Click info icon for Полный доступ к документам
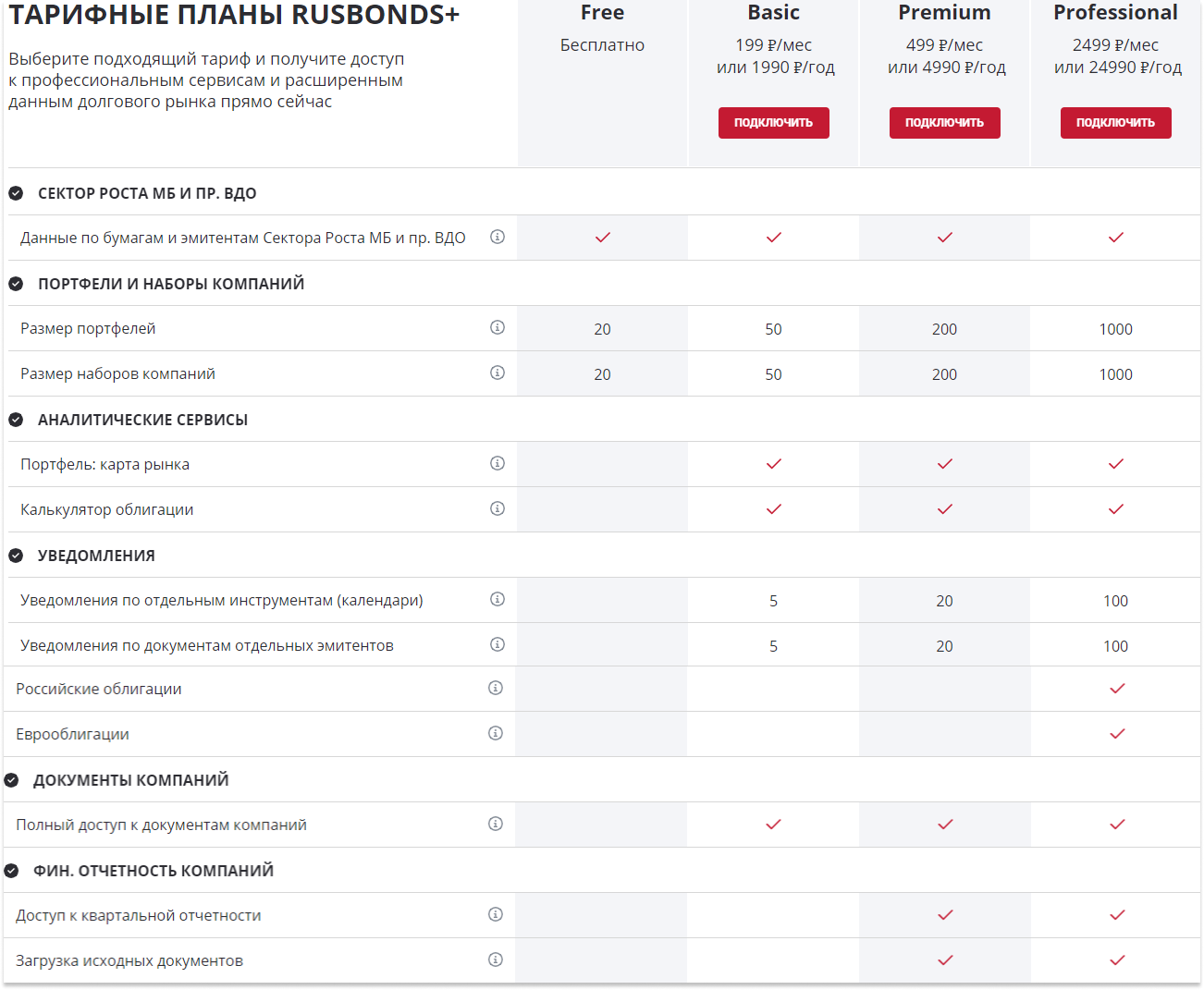The width and height of the screenshot is (1204, 990). 496,824
